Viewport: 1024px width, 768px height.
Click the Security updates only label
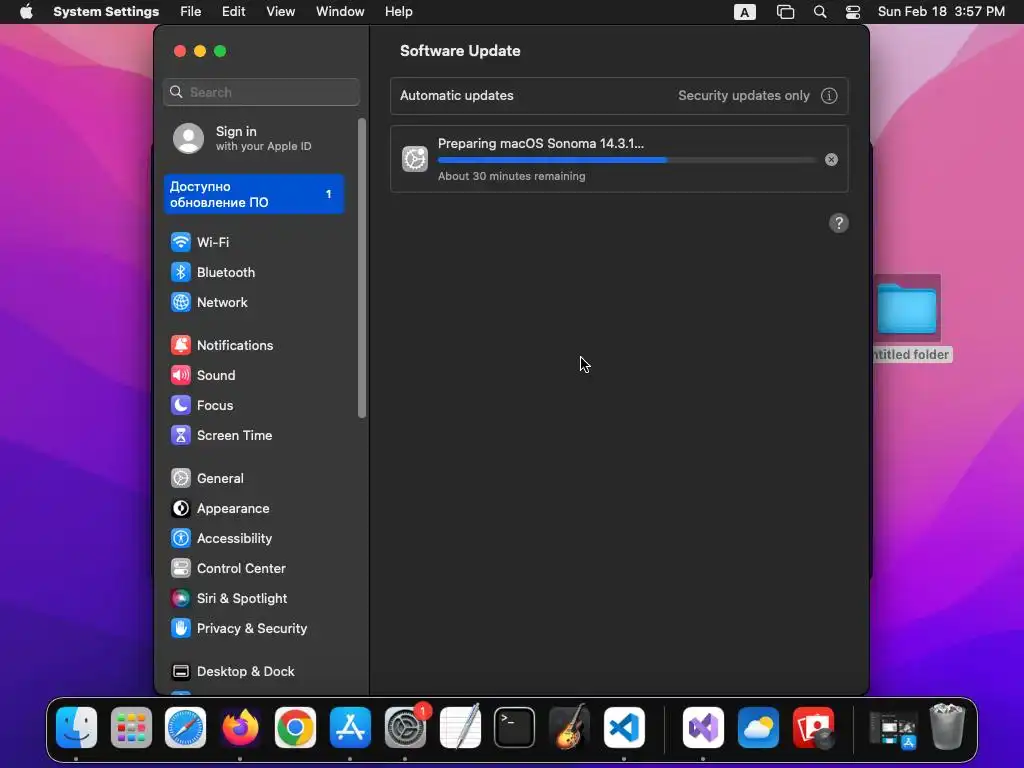(x=743, y=96)
